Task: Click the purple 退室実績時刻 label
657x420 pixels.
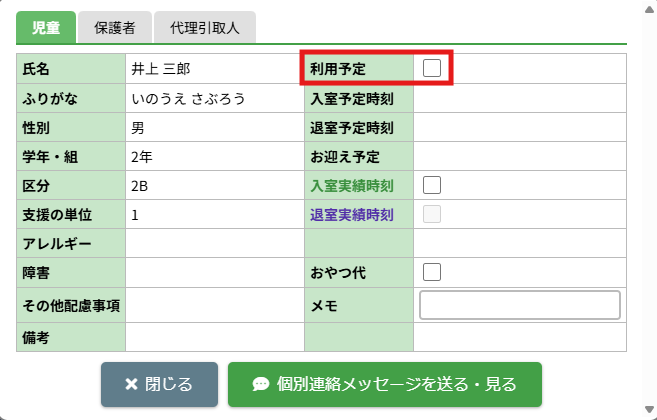Action: tap(351, 215)
